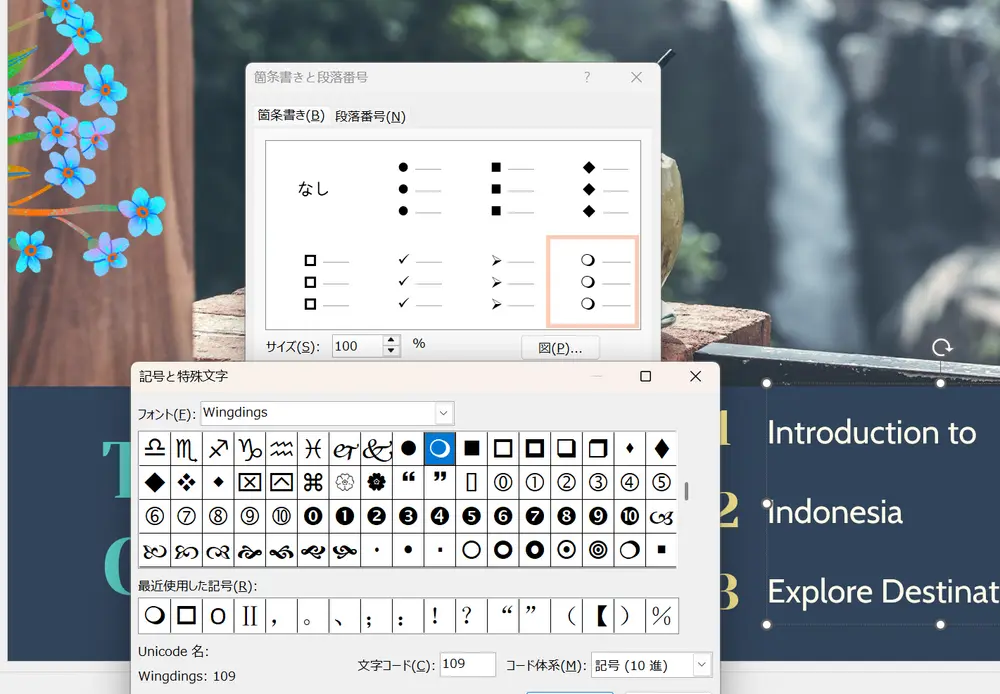The width and height of the screenshot is (1000, 694).
Task: Choose the なし no-bullet option
Action: tap(312, 189)
